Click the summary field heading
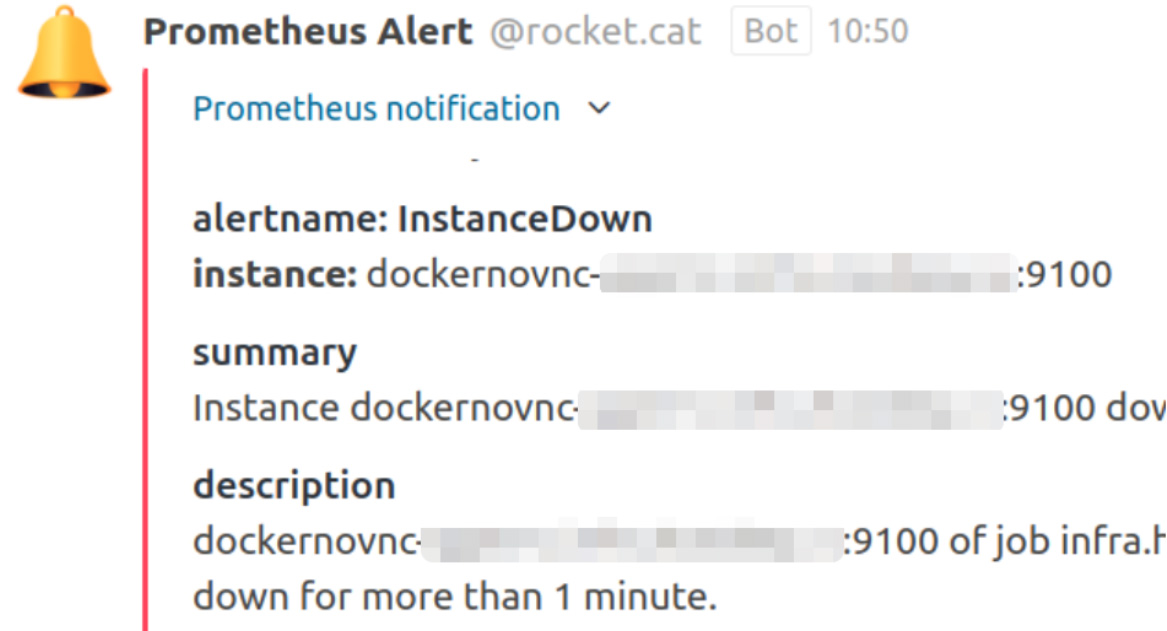This screenshot has height=631, width=1167. click(274, 352)
